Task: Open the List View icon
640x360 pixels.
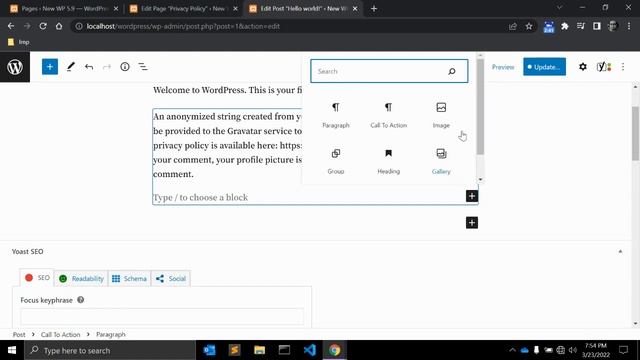Action: 143,67
